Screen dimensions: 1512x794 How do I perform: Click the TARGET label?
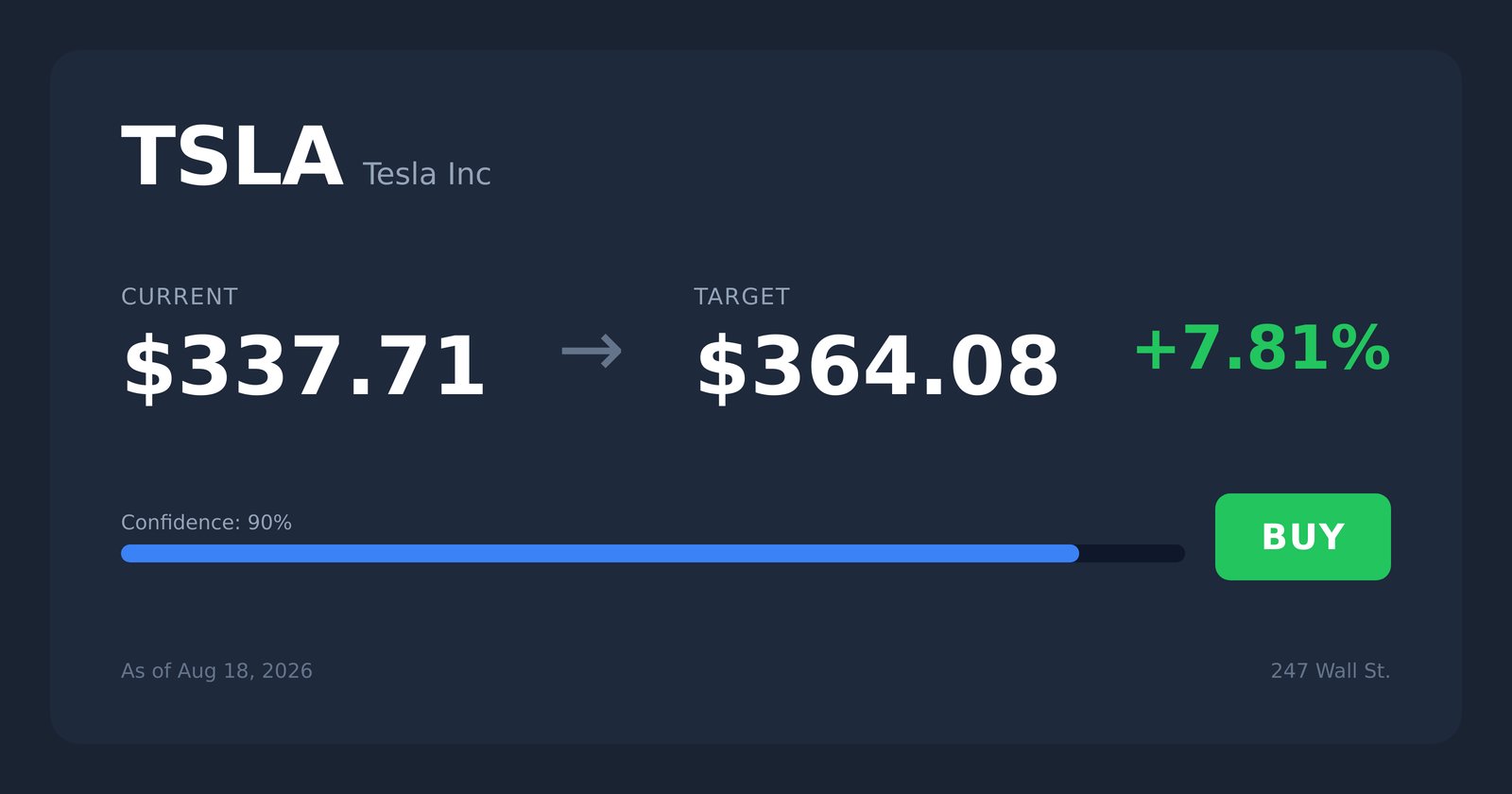(x=742, y=297)
